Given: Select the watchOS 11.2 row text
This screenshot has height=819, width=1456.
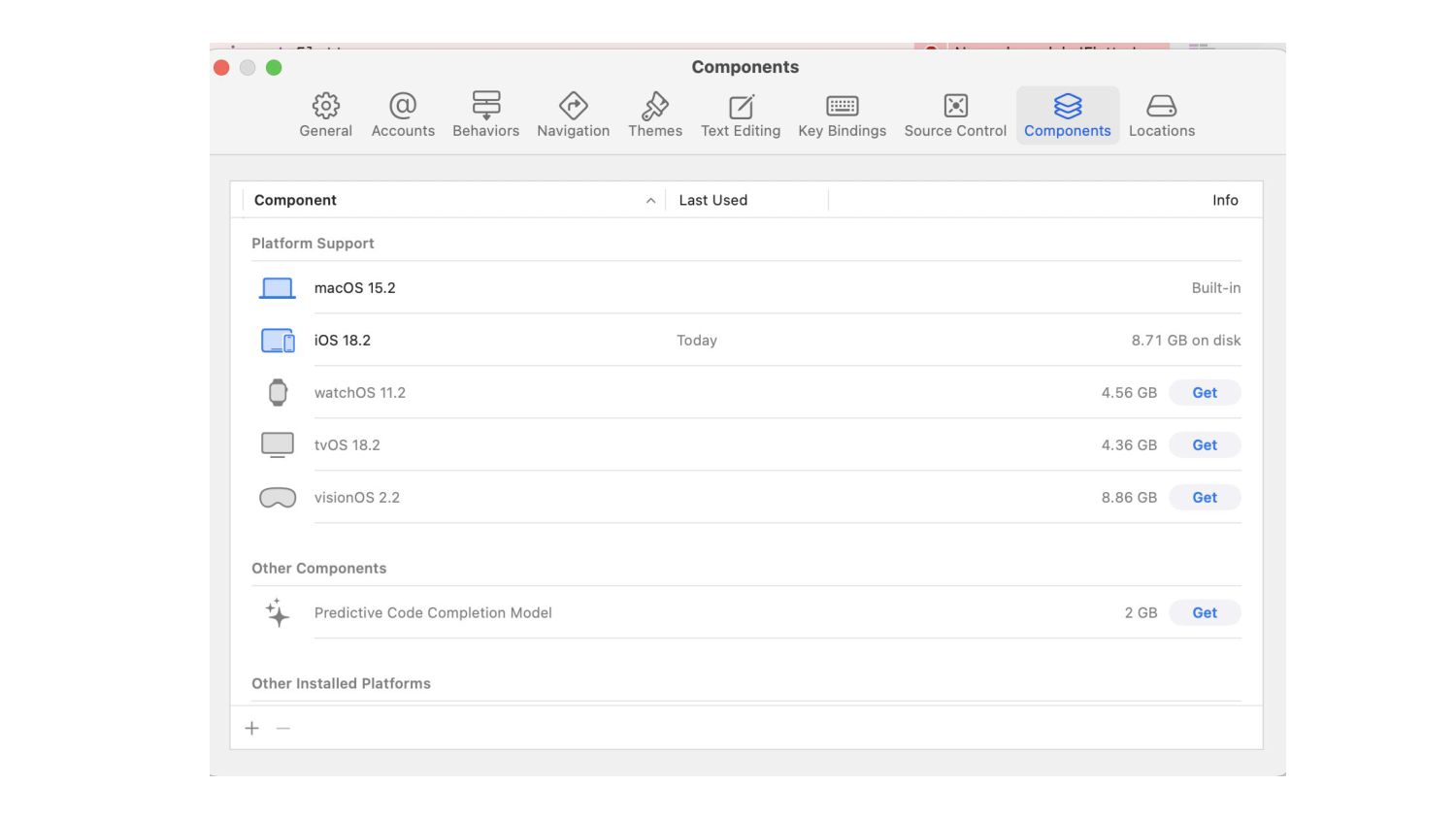Looking at the screenshot, I should [360, 393].
